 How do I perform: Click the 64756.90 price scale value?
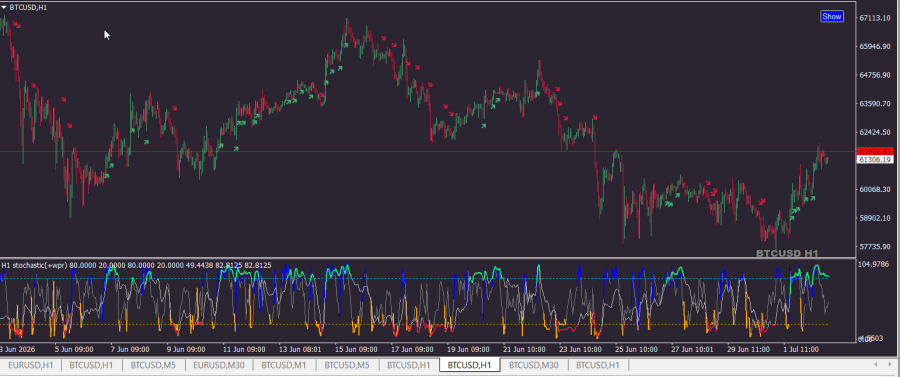click(x=875, y=75)
